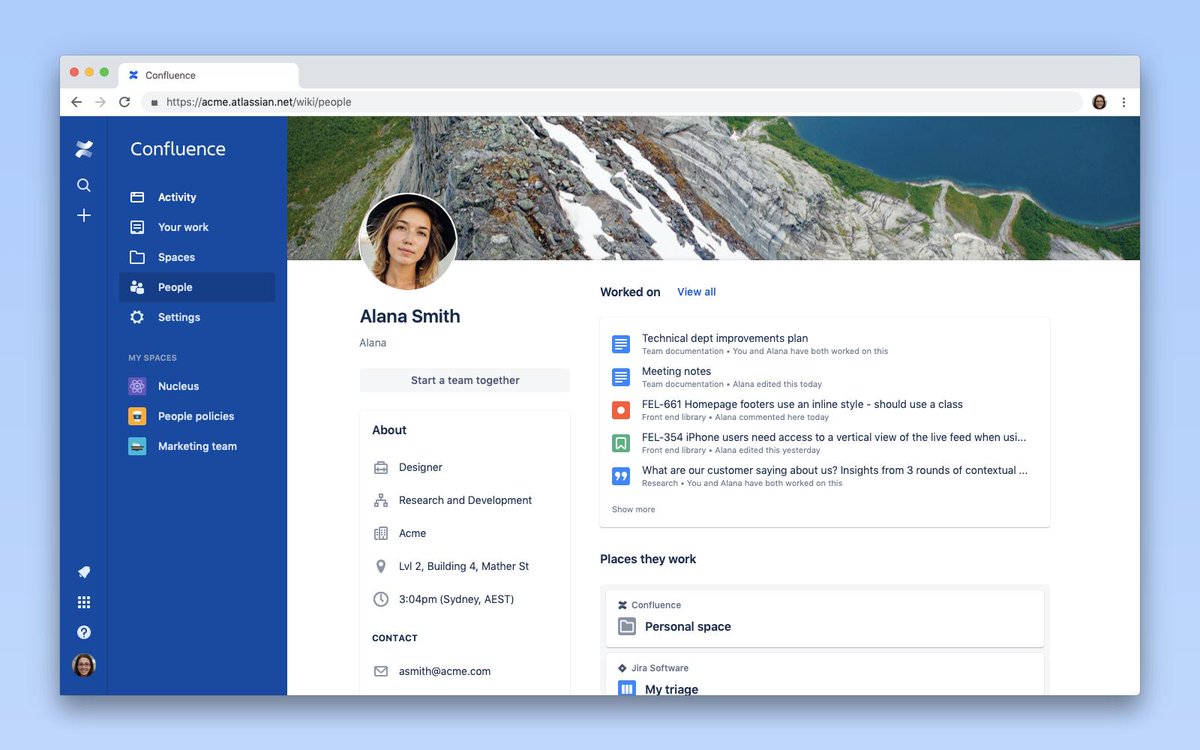
Task: Open Chrome three-dot menu
Action: coord(1124,102)
